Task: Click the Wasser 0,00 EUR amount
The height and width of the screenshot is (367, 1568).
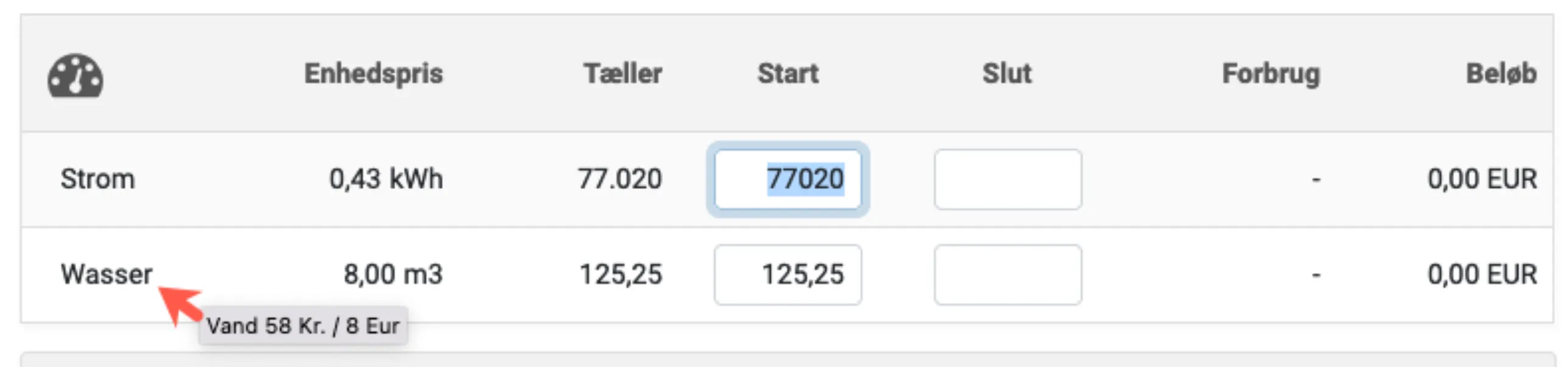Action: 1482,274
